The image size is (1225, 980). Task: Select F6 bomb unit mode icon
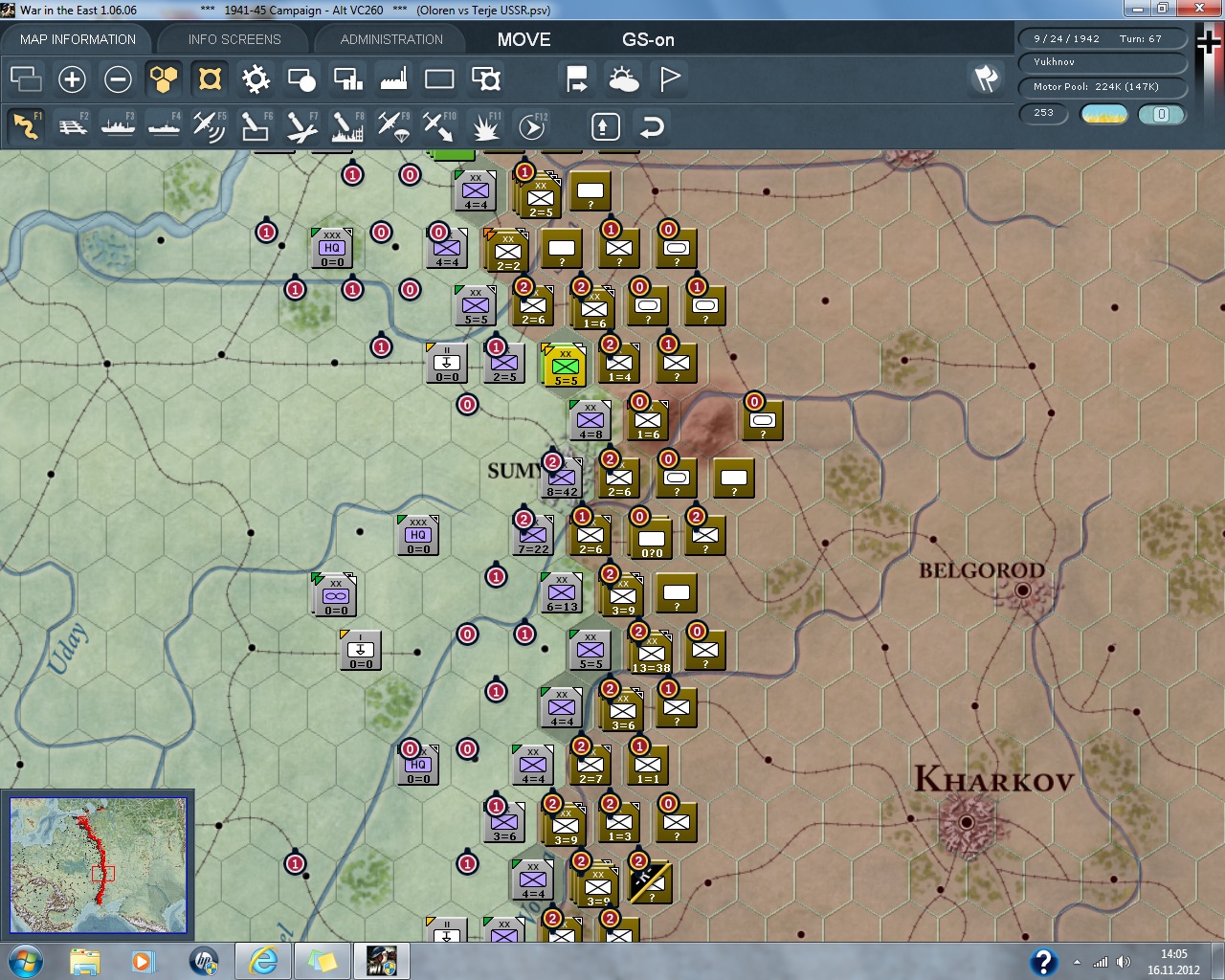pyautogui.click(x=256, y=126)
